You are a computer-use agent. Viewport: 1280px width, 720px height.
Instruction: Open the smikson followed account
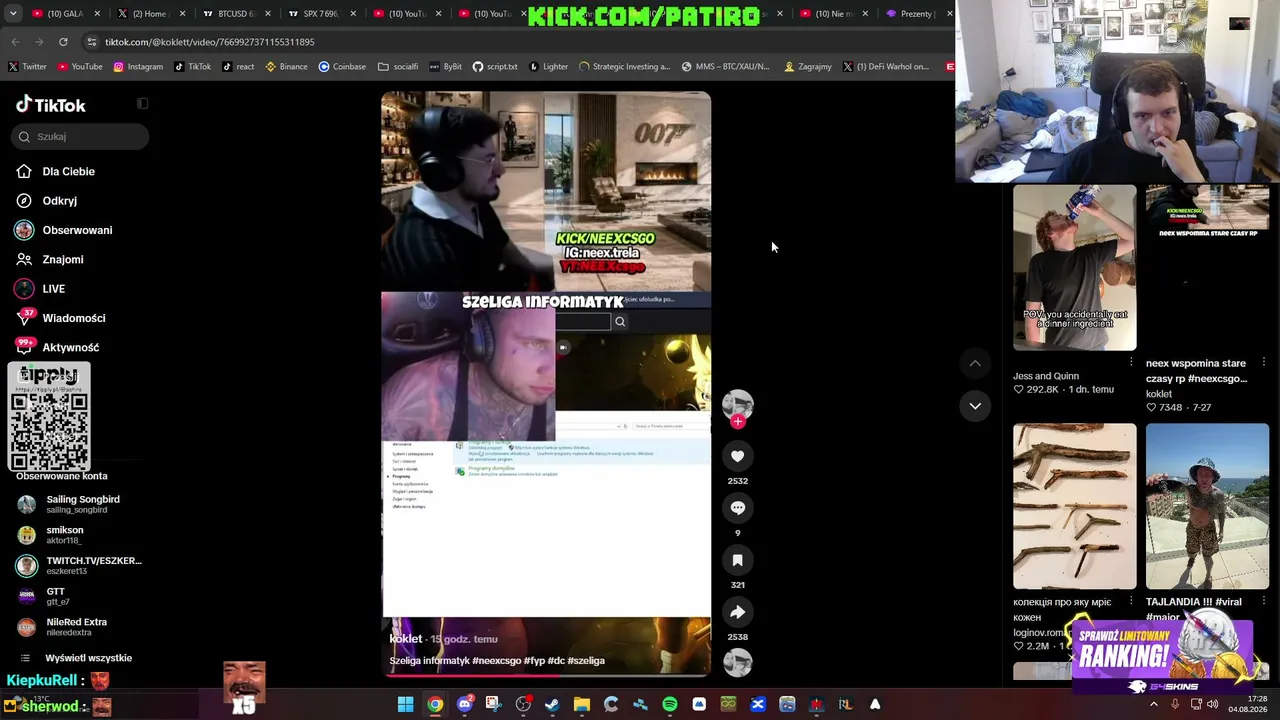click(x=50, y=535)
